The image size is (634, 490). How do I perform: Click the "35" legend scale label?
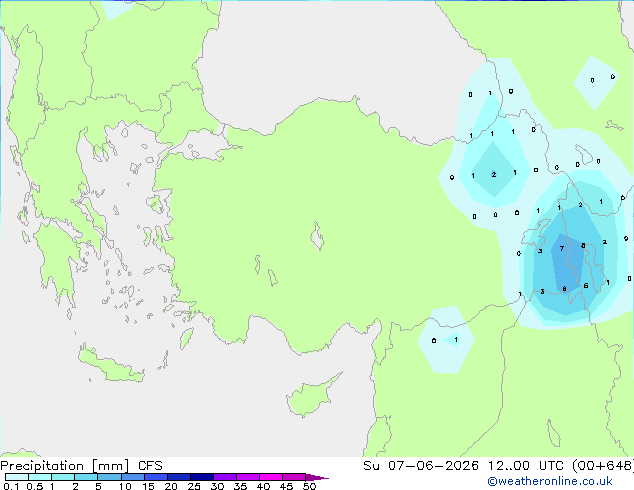240,486
